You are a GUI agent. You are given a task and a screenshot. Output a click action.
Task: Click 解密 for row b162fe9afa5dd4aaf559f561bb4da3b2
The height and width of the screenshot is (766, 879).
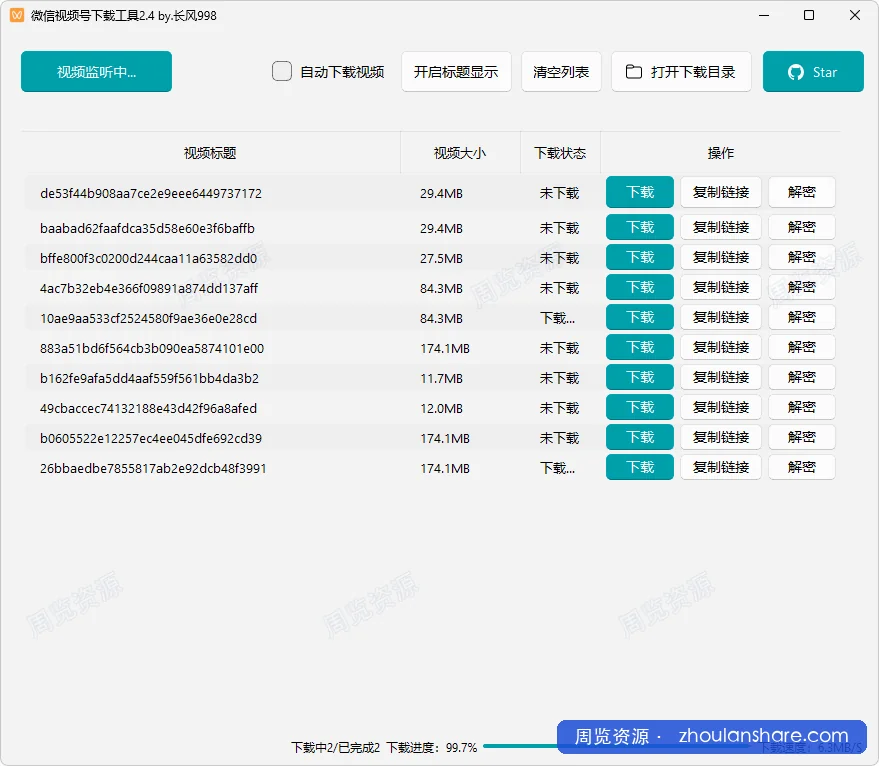pos(802,377)
